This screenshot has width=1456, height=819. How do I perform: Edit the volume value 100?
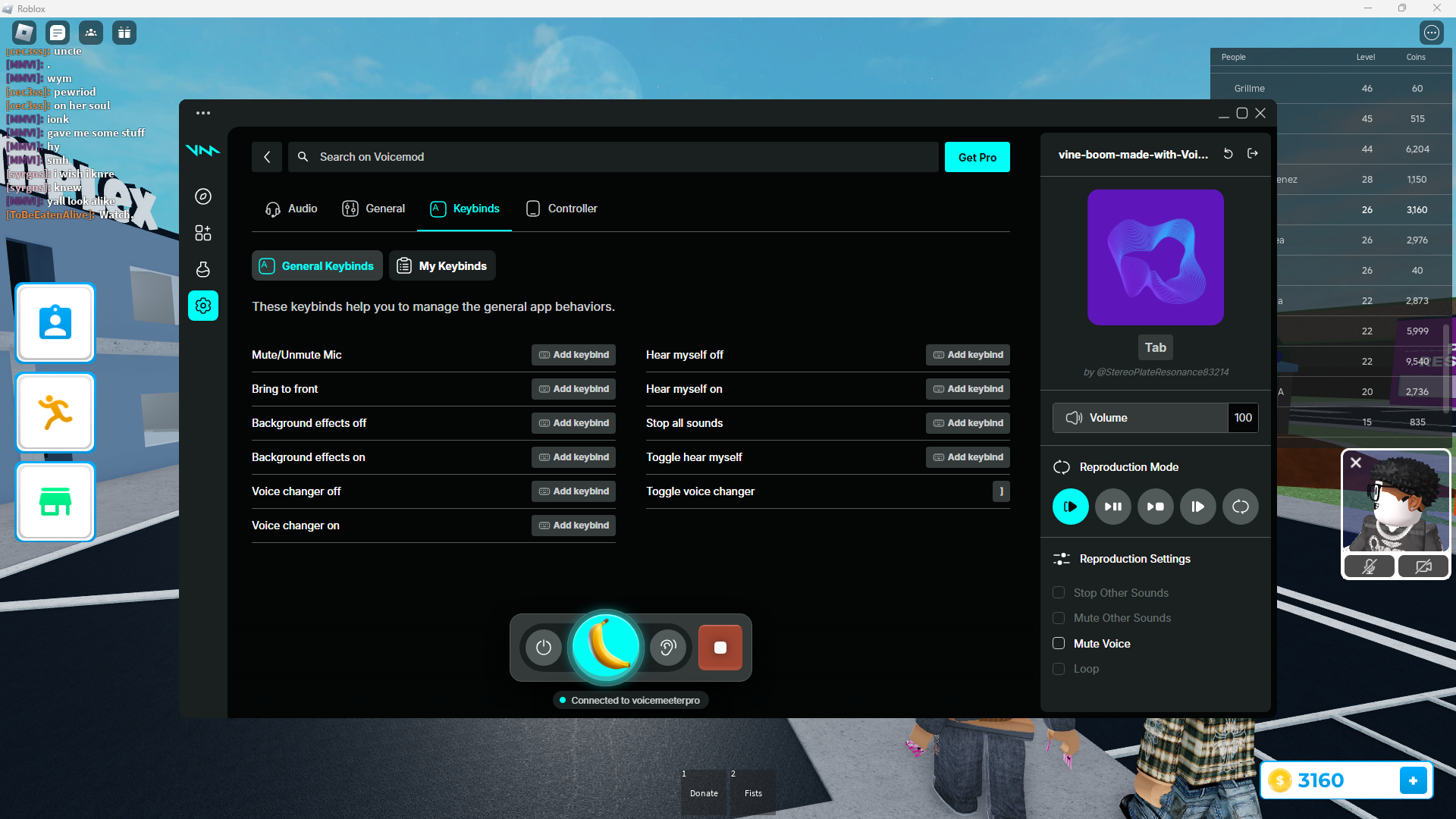point(1244,418)
